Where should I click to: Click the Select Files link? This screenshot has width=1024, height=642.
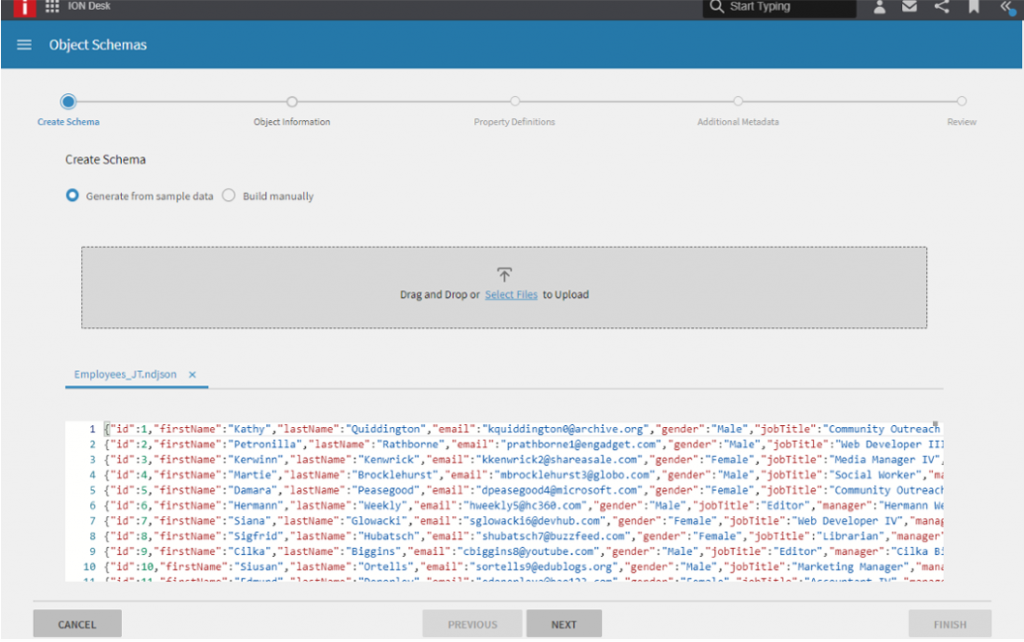coord(511,295)
